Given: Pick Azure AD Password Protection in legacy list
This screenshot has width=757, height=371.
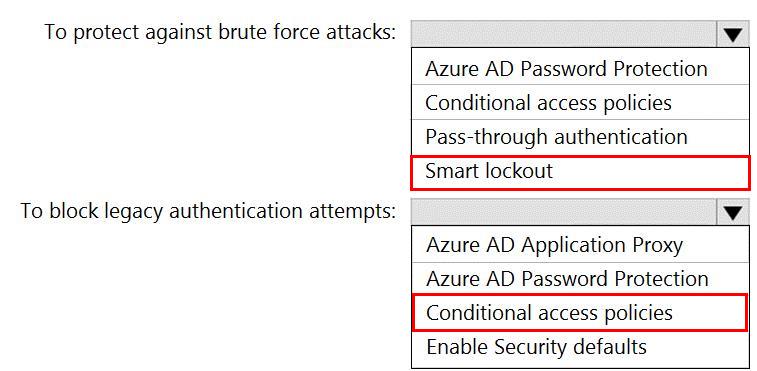Looking at the screenshot, I should coord(580,279).
